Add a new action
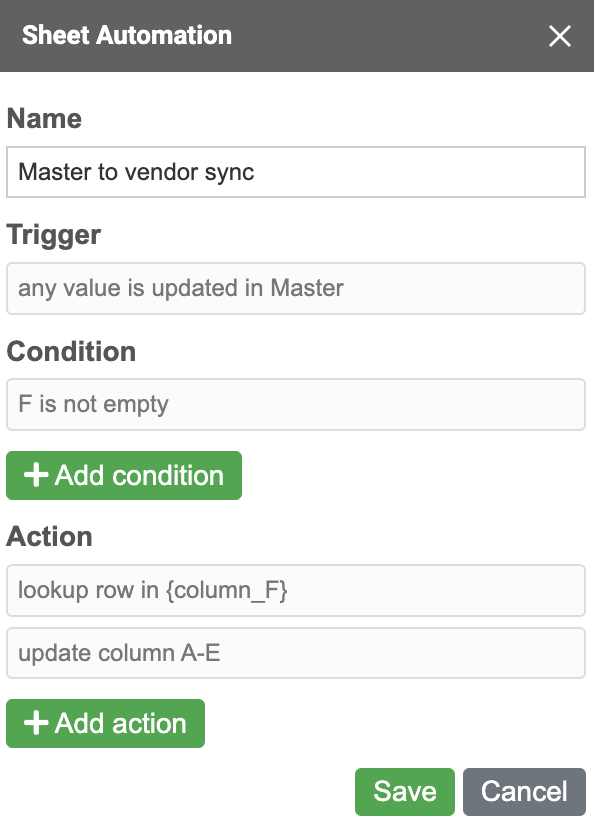Viewport: 594px width, 828px height. click(106, 723)
